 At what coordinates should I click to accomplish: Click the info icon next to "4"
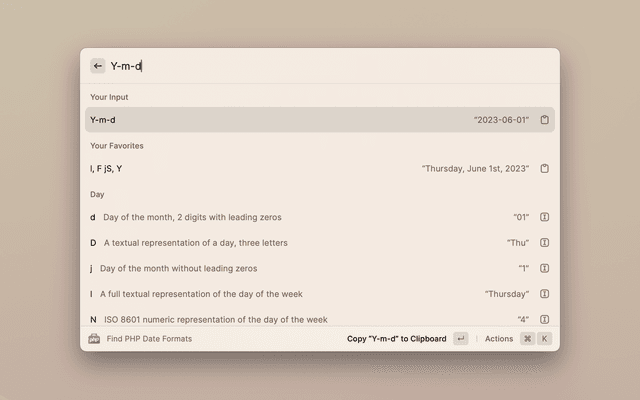point(545,319)
